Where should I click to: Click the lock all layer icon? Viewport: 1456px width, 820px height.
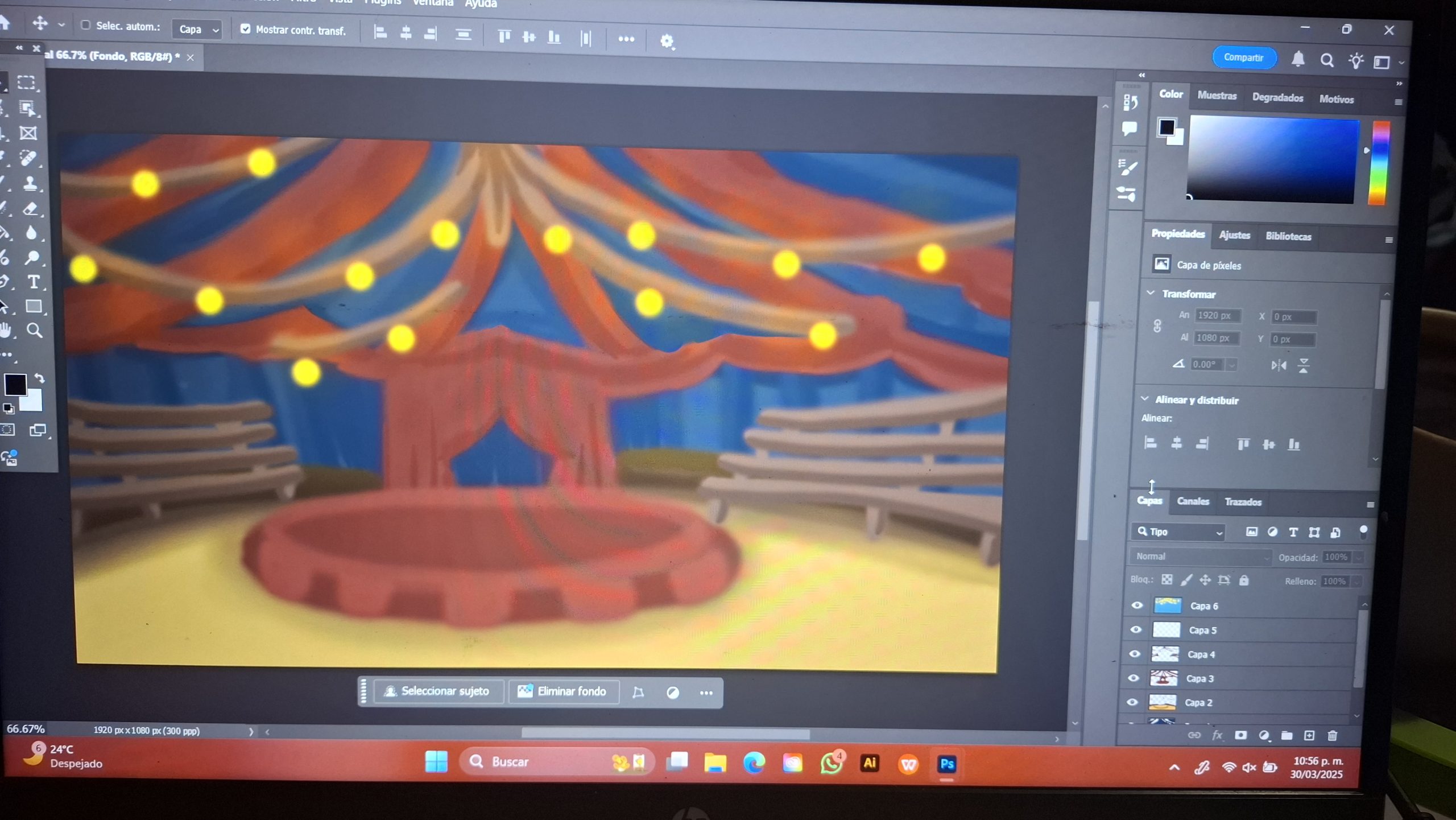click(x=1244, y=580)
